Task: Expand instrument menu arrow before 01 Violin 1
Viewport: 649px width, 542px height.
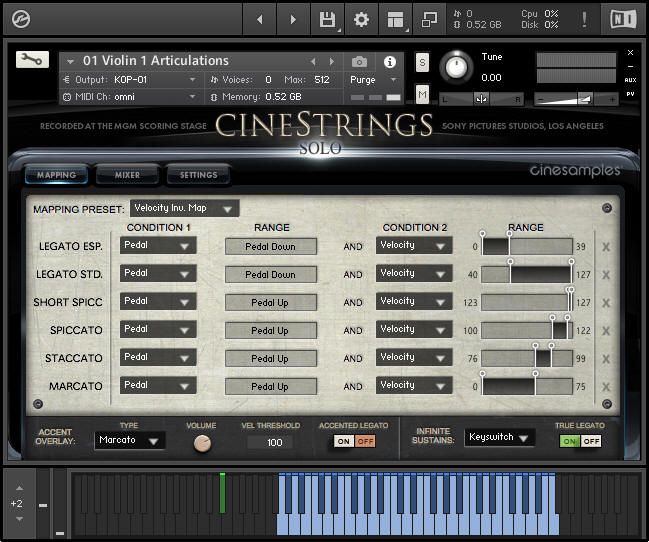Action: coord(70,62)
